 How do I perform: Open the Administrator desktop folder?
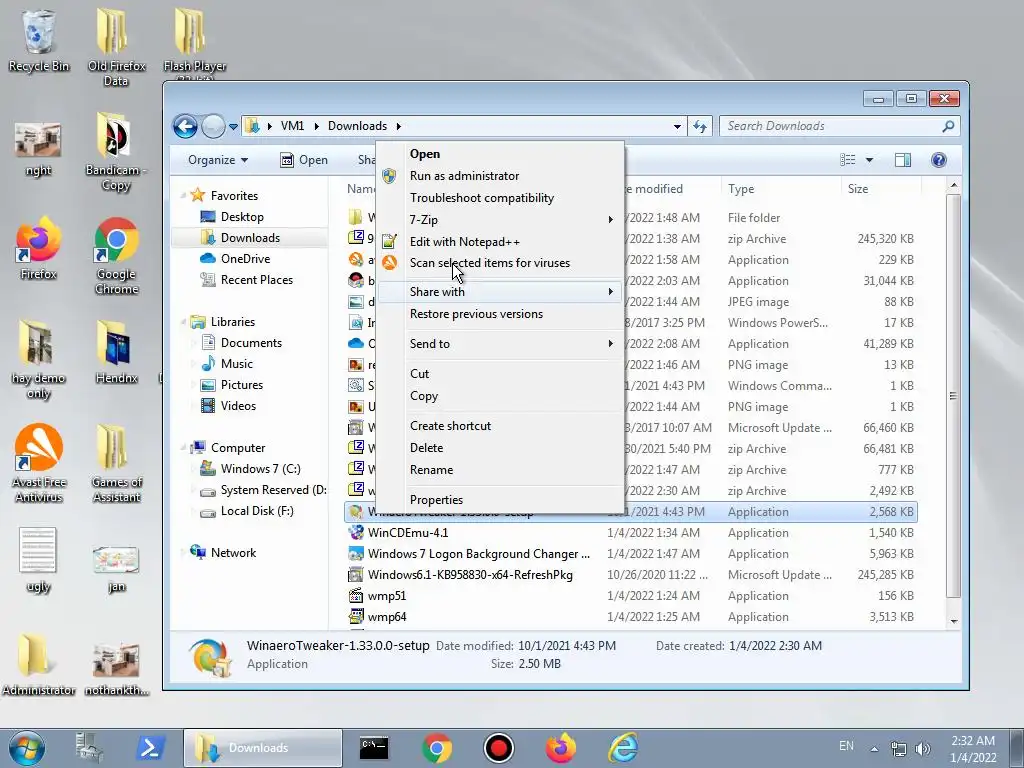coord(39,664)
